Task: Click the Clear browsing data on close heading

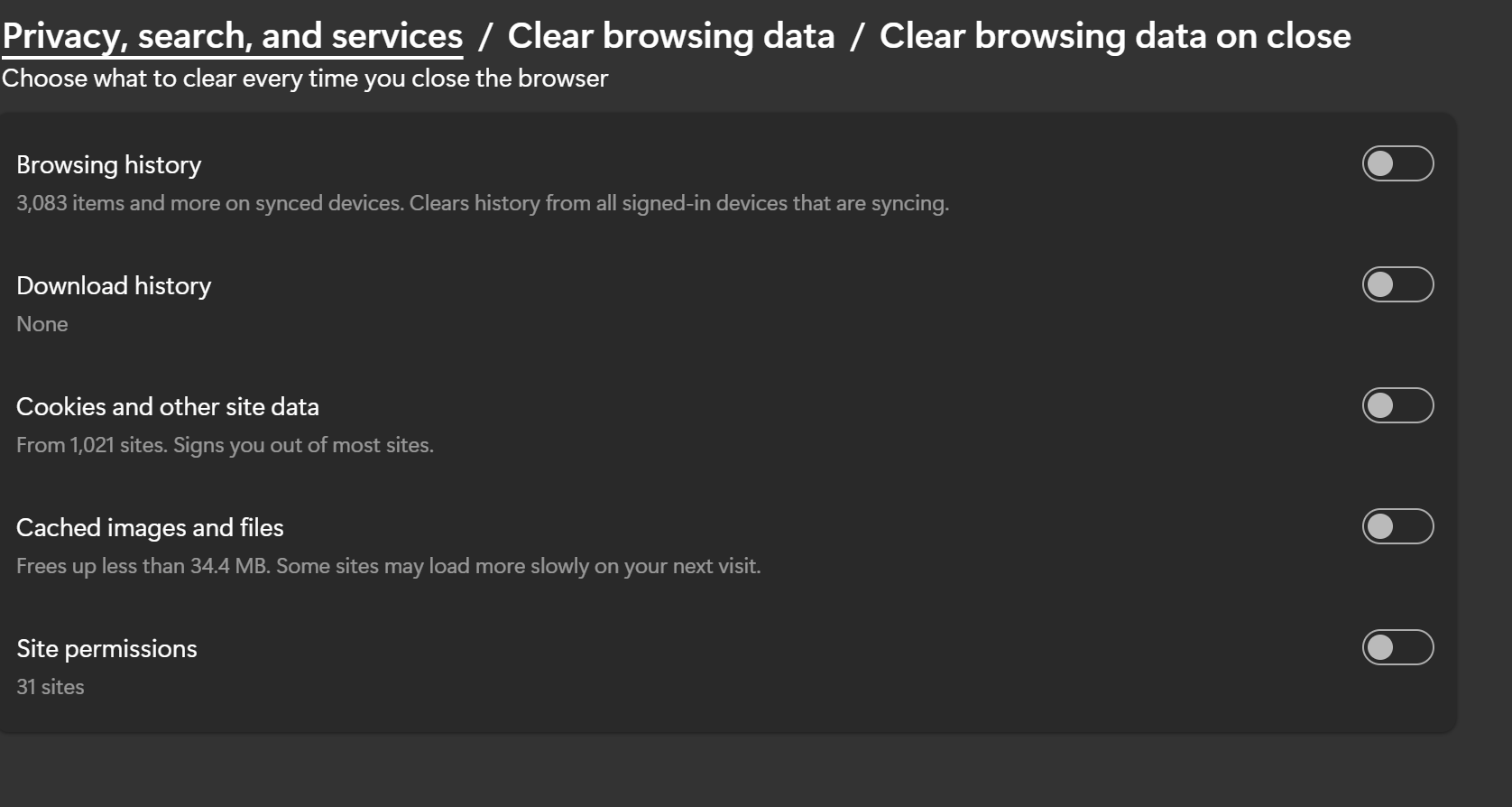Action: [1115, 36]
